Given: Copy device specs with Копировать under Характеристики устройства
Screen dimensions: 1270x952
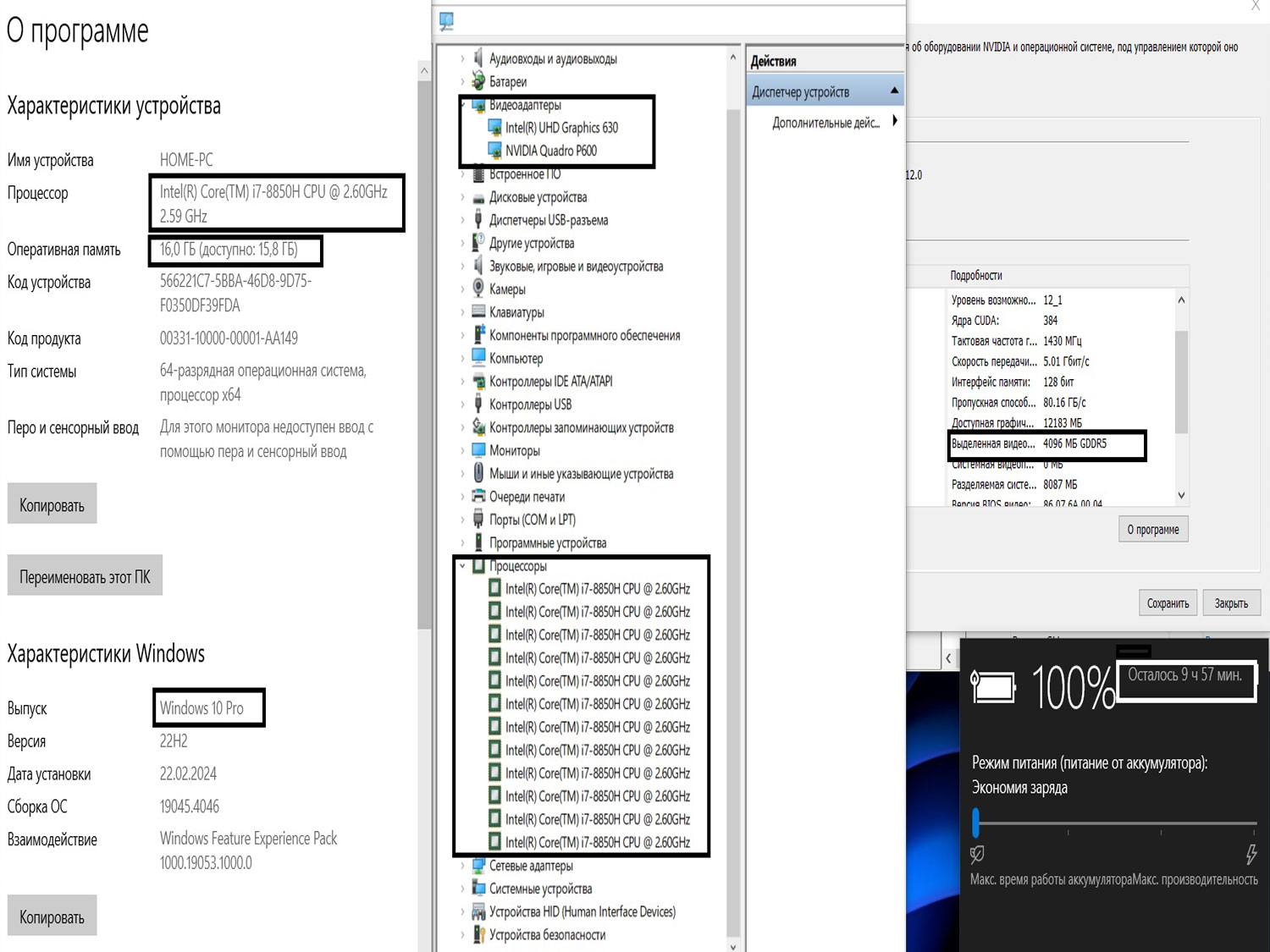Looking at the screenshot, I should [52, 504].
